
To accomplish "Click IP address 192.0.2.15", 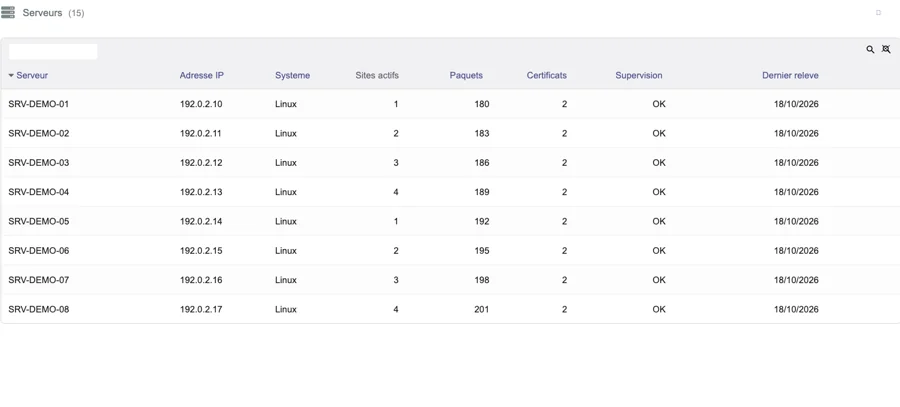I will coord(201,250).
